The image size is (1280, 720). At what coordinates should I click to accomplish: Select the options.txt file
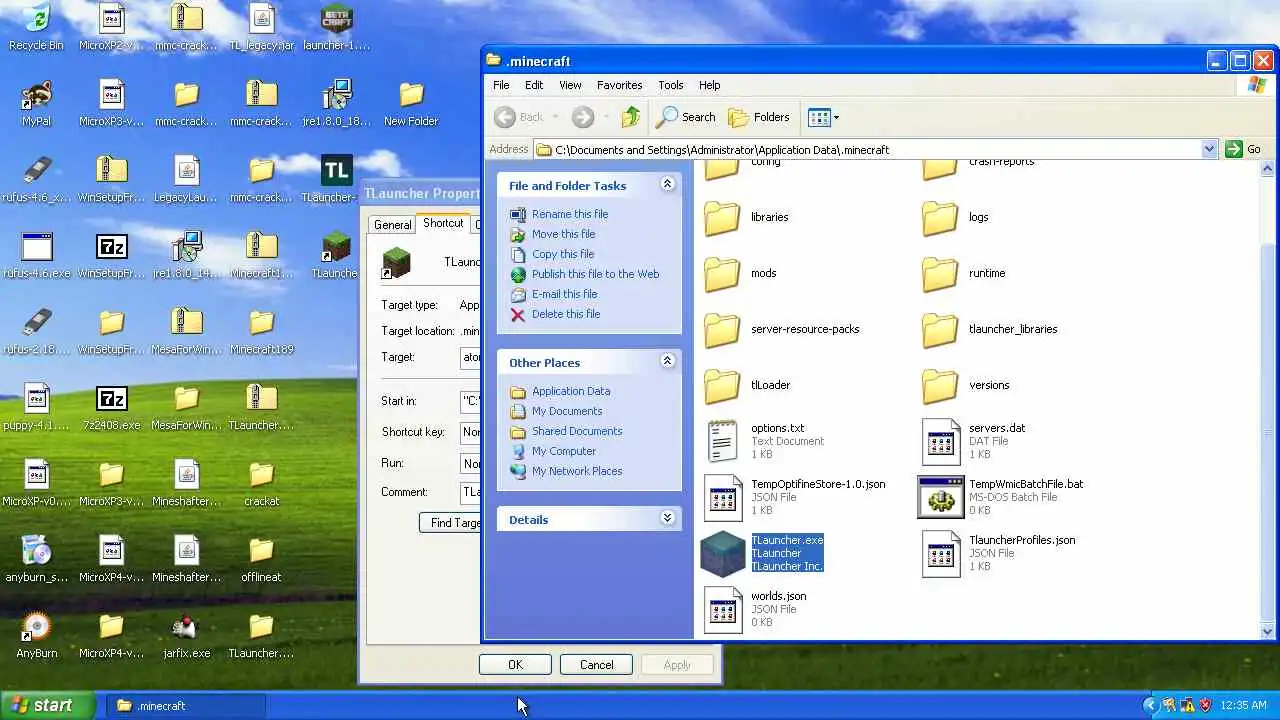tap(765, 441)
